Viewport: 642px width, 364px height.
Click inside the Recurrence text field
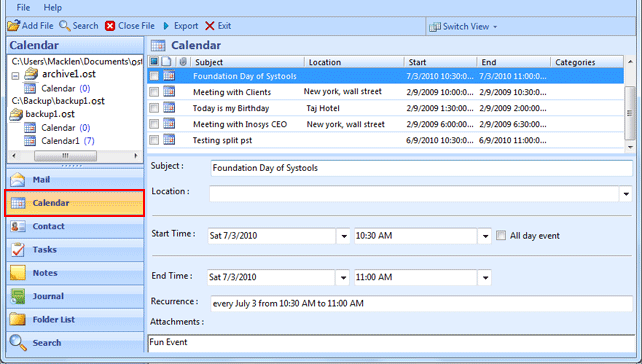pyautogui.click(x=422, y=304)
